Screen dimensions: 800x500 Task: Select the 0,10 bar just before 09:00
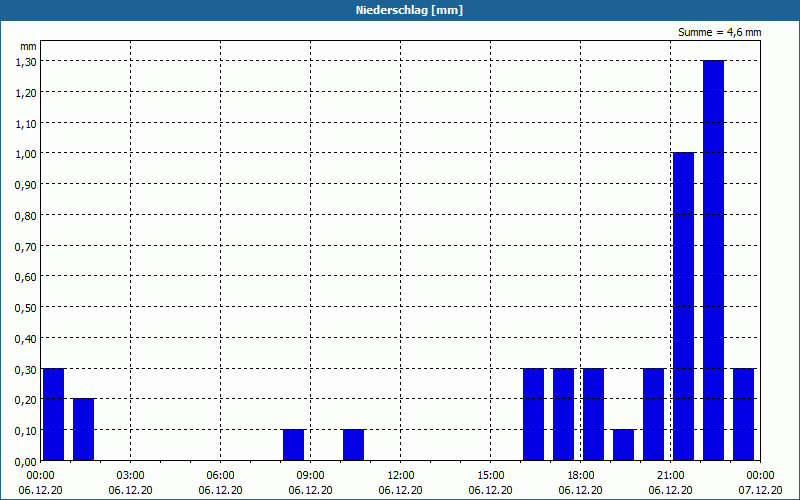[293, 445]
